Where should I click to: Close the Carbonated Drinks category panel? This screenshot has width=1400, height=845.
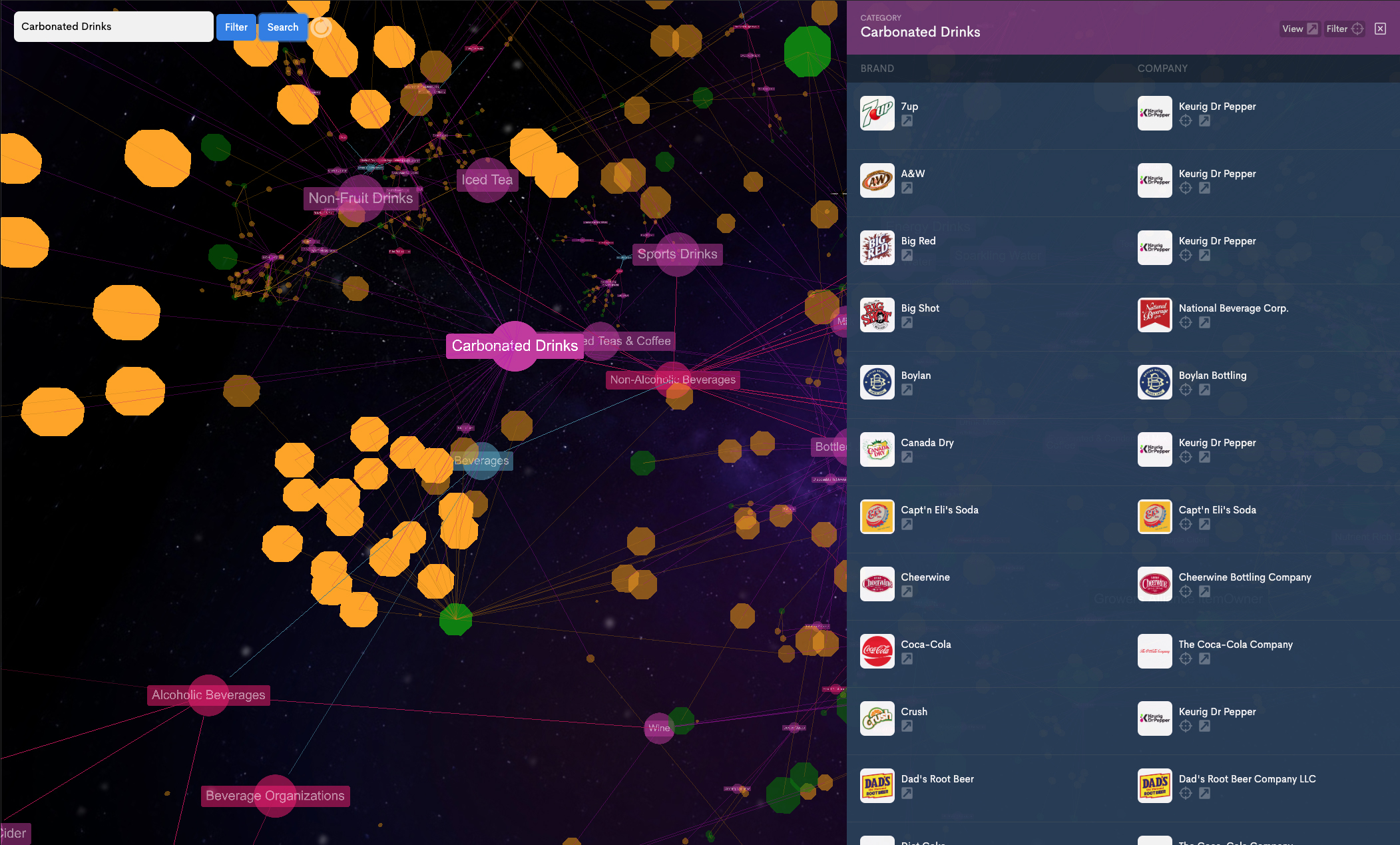[1380, 29]
